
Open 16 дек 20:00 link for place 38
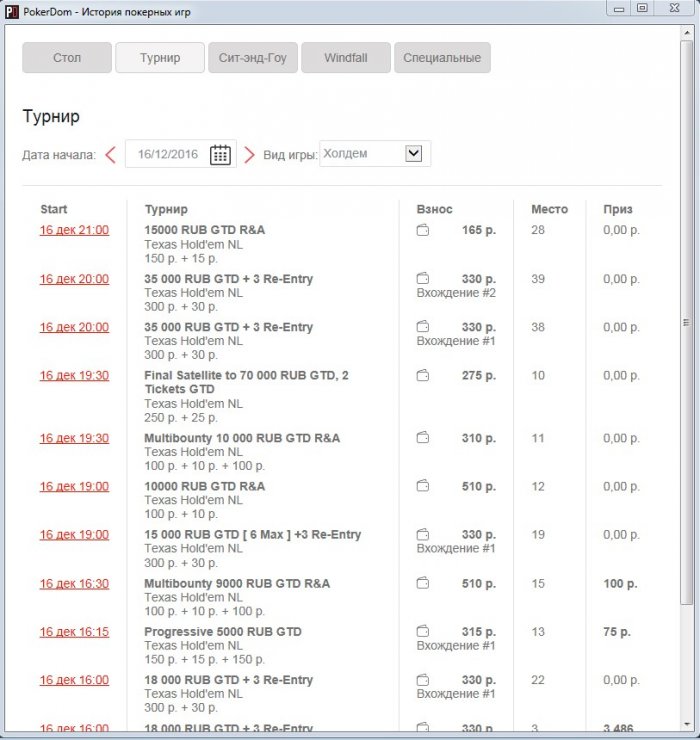[x=75, y=327]
